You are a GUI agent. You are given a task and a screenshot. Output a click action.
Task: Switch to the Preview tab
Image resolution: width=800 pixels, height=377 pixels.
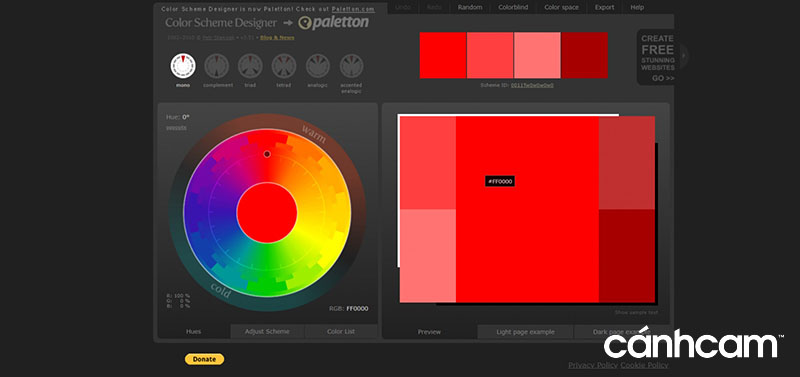click(429, 332)
